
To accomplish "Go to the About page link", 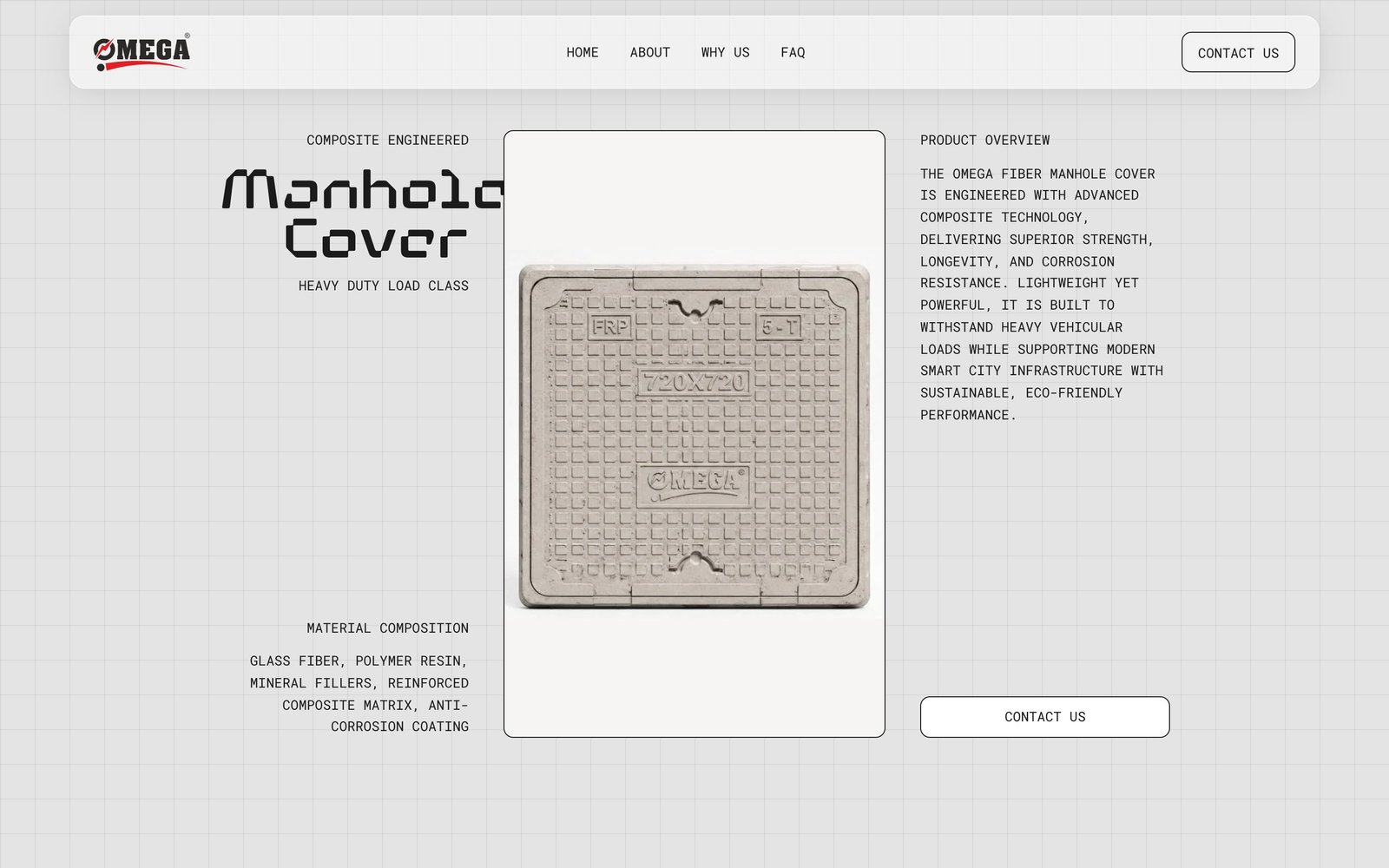I will [650, 52].
